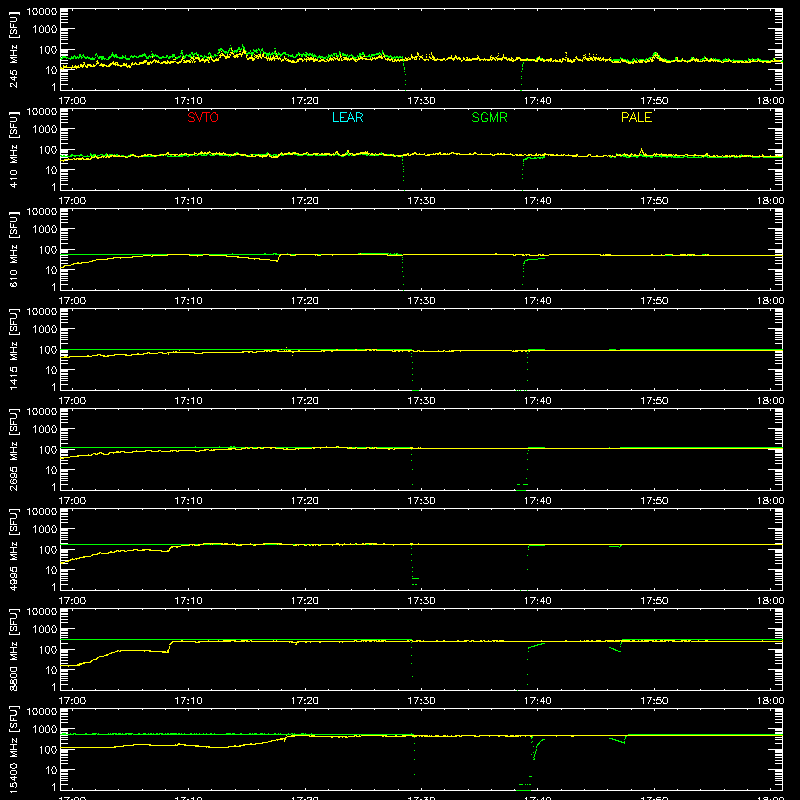Viewport: 800px width, 800px height.
Task: Click the 1000 y-axis value on 410 MHz panel
Action: click(45, 130)
